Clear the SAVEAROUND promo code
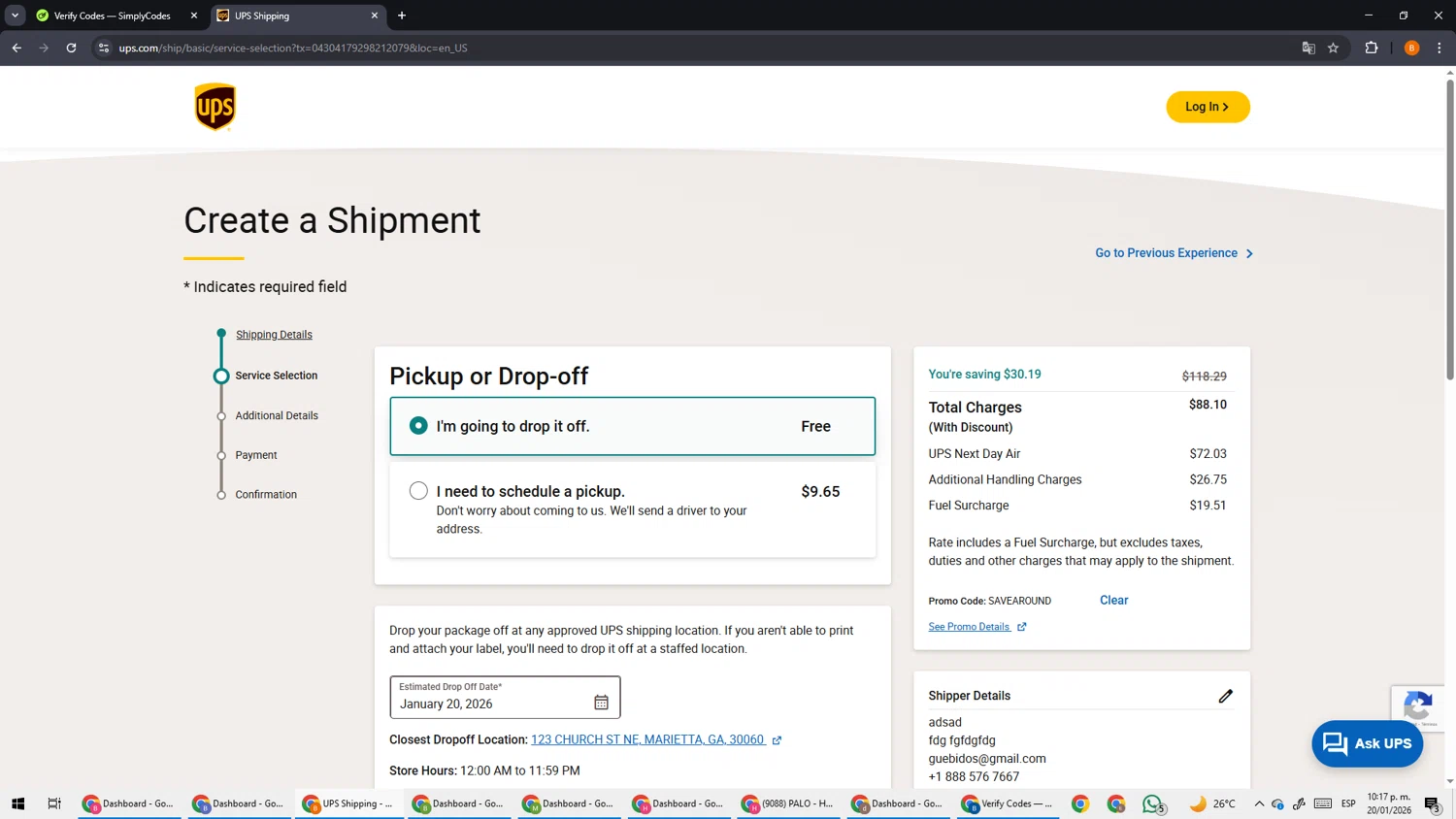Viewport: 1456px width, 819px height. point(1113,601)
